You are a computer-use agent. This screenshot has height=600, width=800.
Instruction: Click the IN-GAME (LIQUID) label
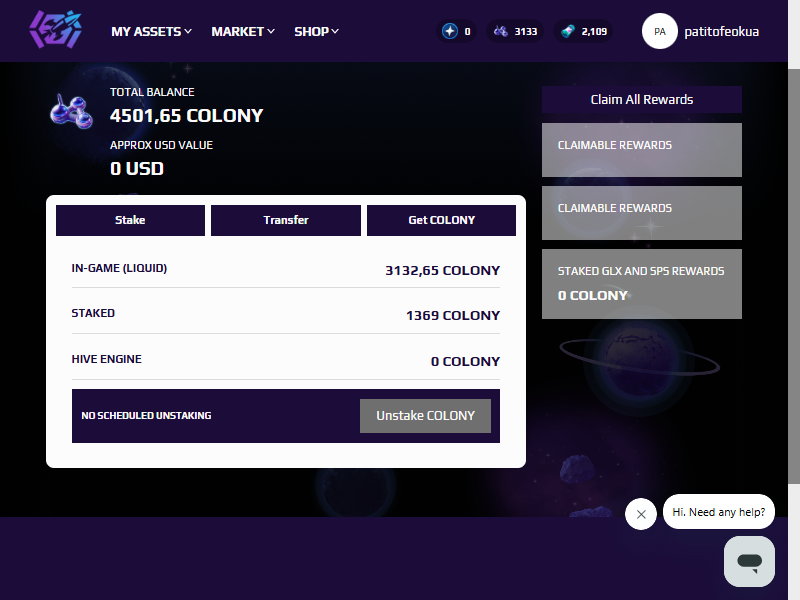click(x=119, y=268)
